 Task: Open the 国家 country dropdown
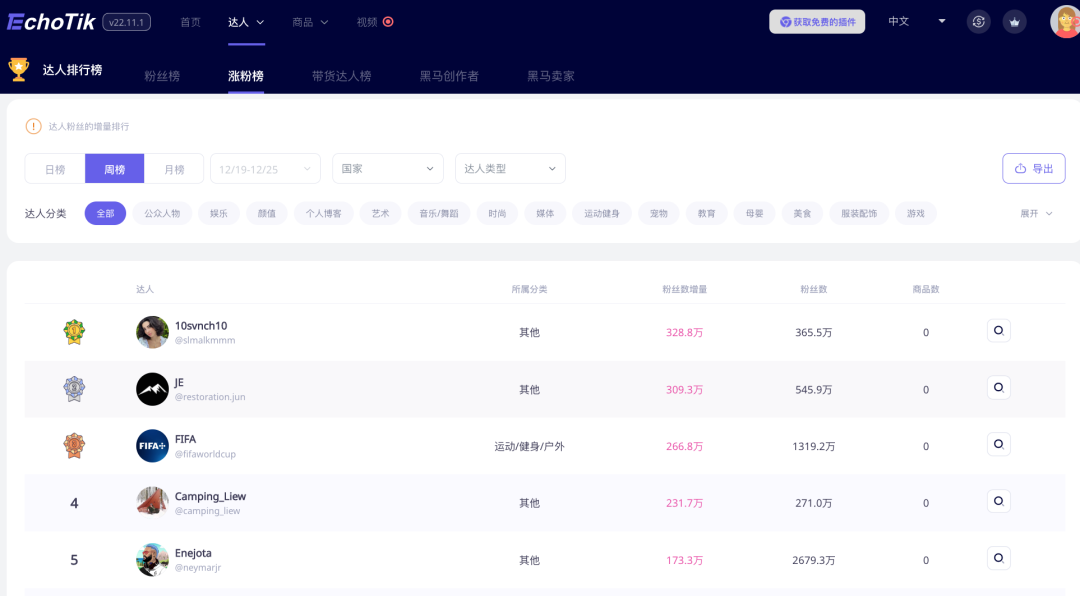[x=388, y=169]
